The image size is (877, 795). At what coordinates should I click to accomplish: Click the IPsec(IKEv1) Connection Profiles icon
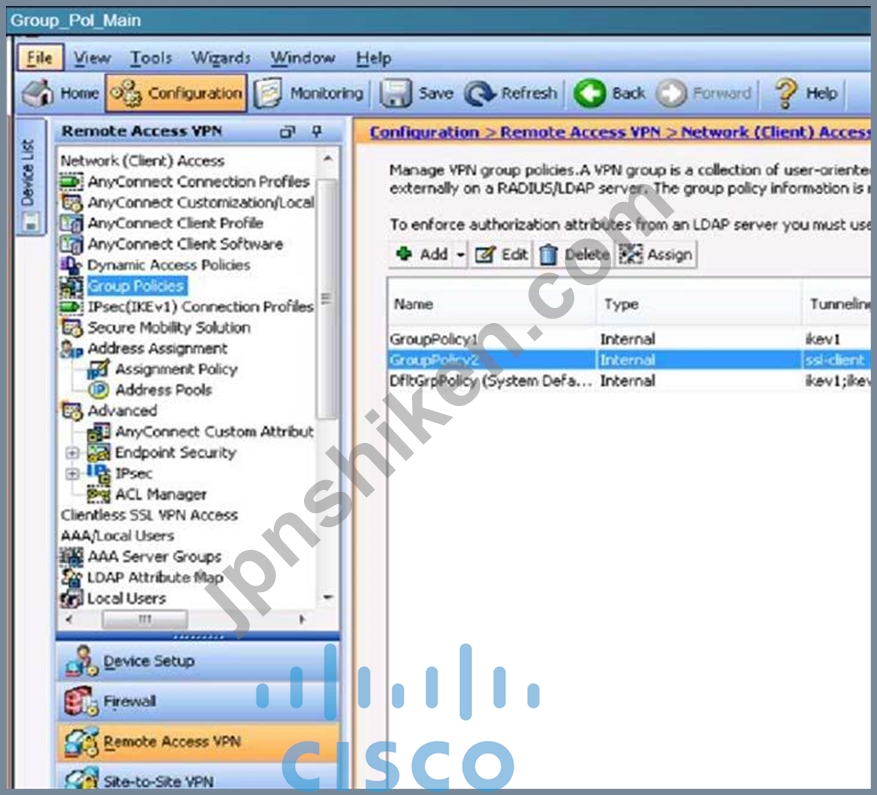coord(71,307)
